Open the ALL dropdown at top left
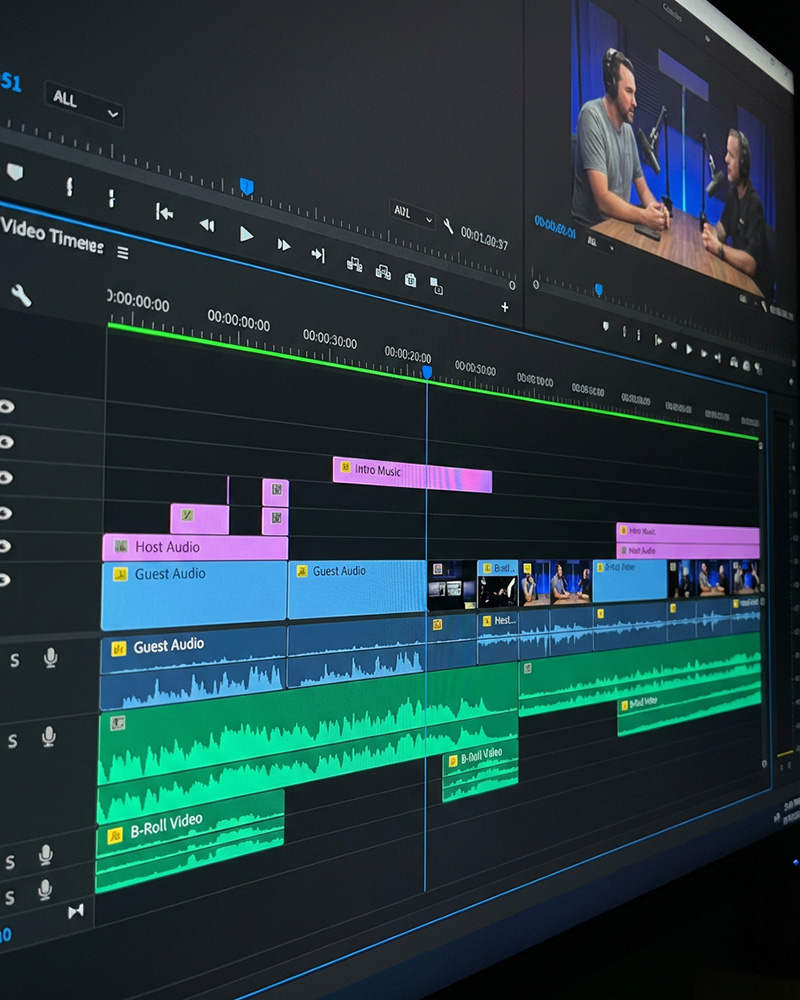Viewport: 800px width, 1000px height. point(84,102)
